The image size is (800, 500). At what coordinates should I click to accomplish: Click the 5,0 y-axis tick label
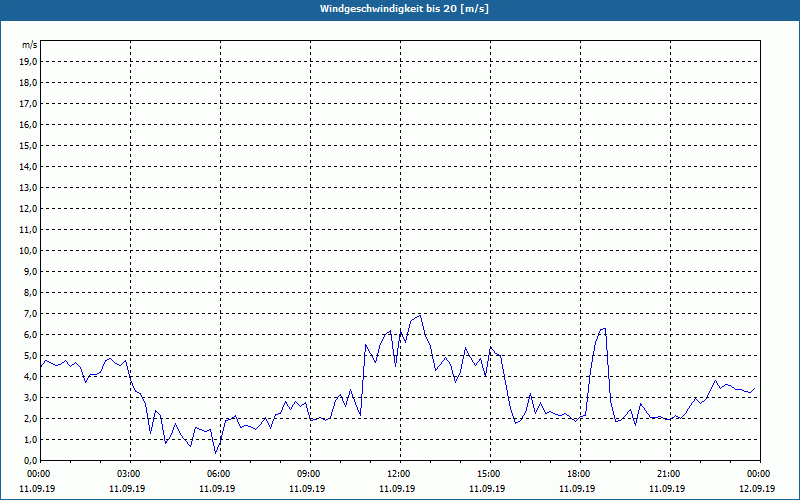pyautogui.click(x=30, y=355)
